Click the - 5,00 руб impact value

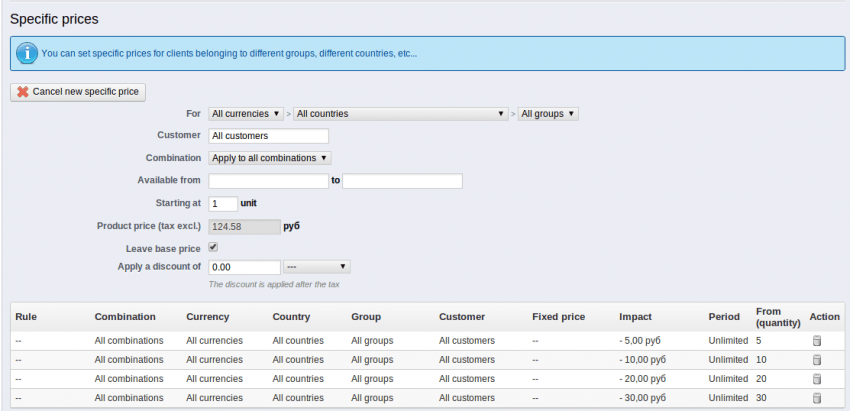coord(640,341)
